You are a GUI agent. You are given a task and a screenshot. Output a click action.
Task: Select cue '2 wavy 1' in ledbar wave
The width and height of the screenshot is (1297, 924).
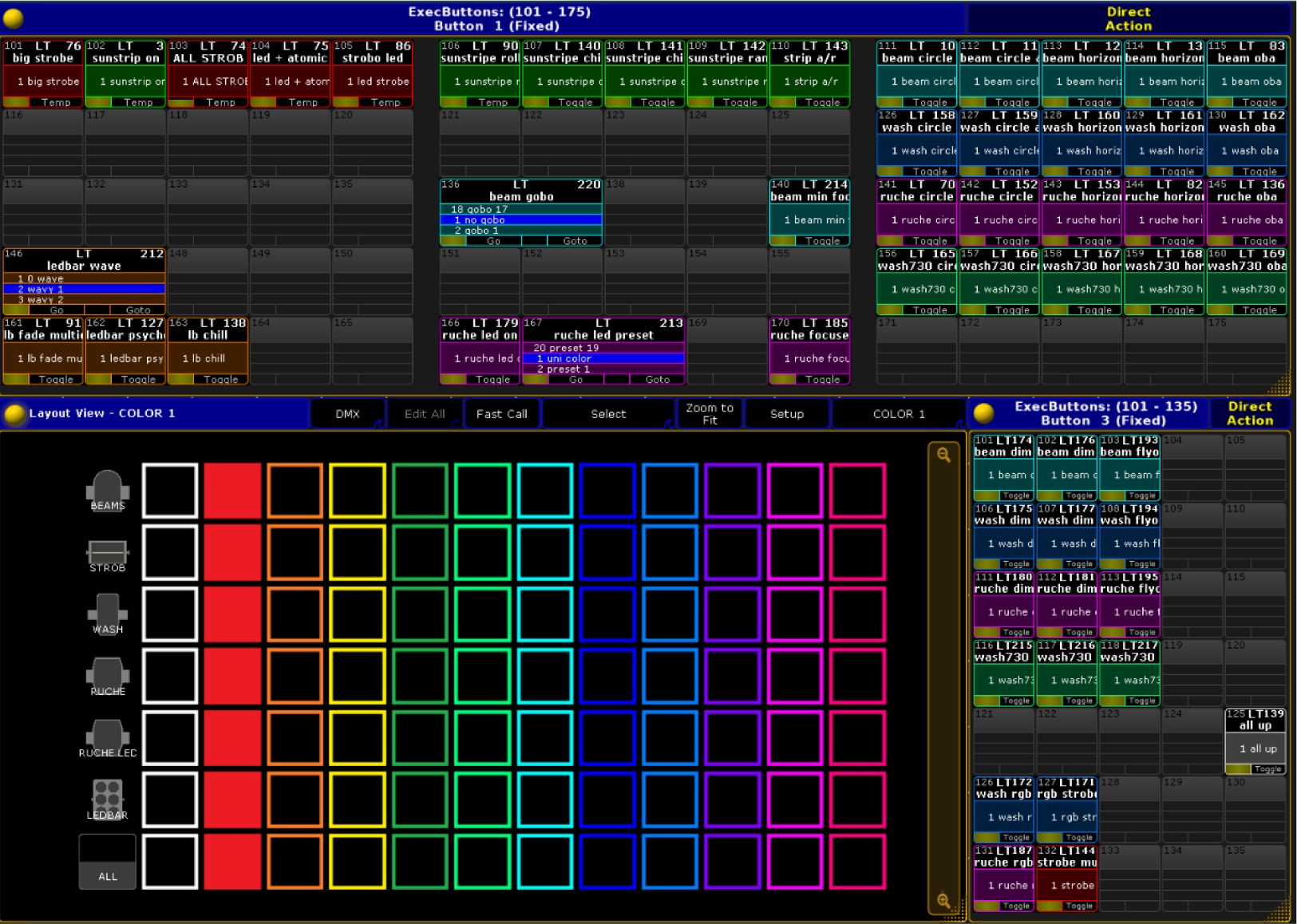84,289
